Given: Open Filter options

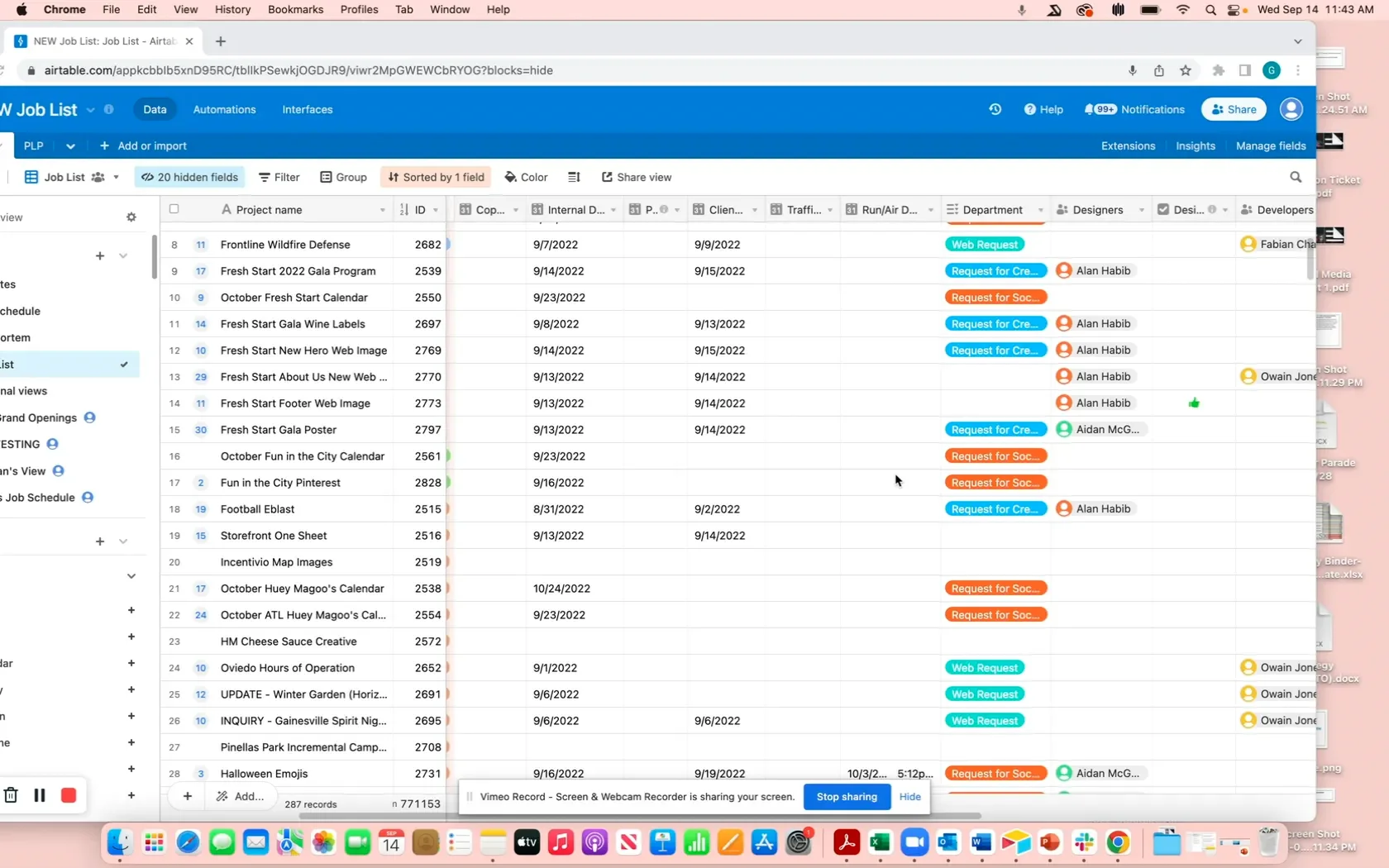Looking at the screenshot, I should 279,177.
